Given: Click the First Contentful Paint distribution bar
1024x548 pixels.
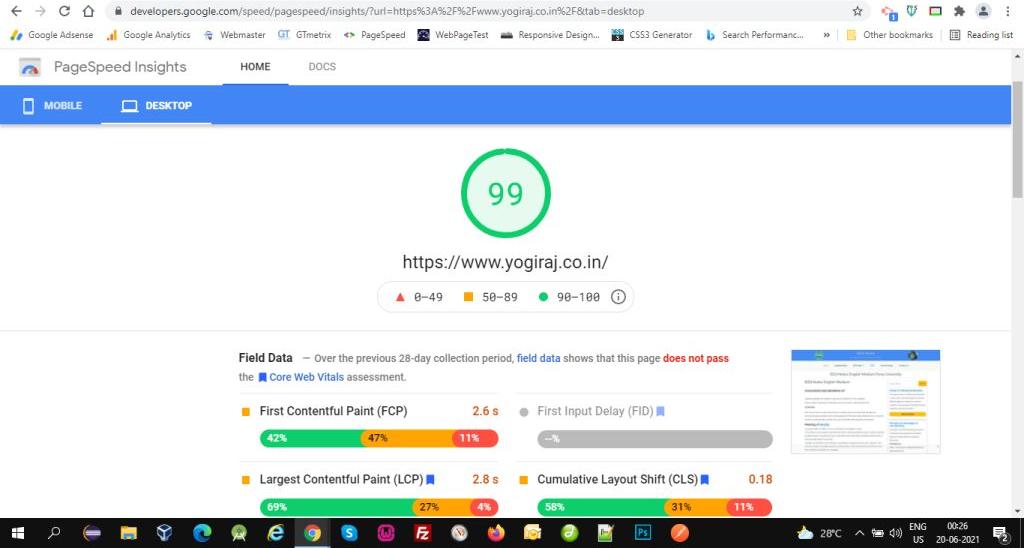Looking at the screenshot, I should pyautogui.click(x=379, y=438).
